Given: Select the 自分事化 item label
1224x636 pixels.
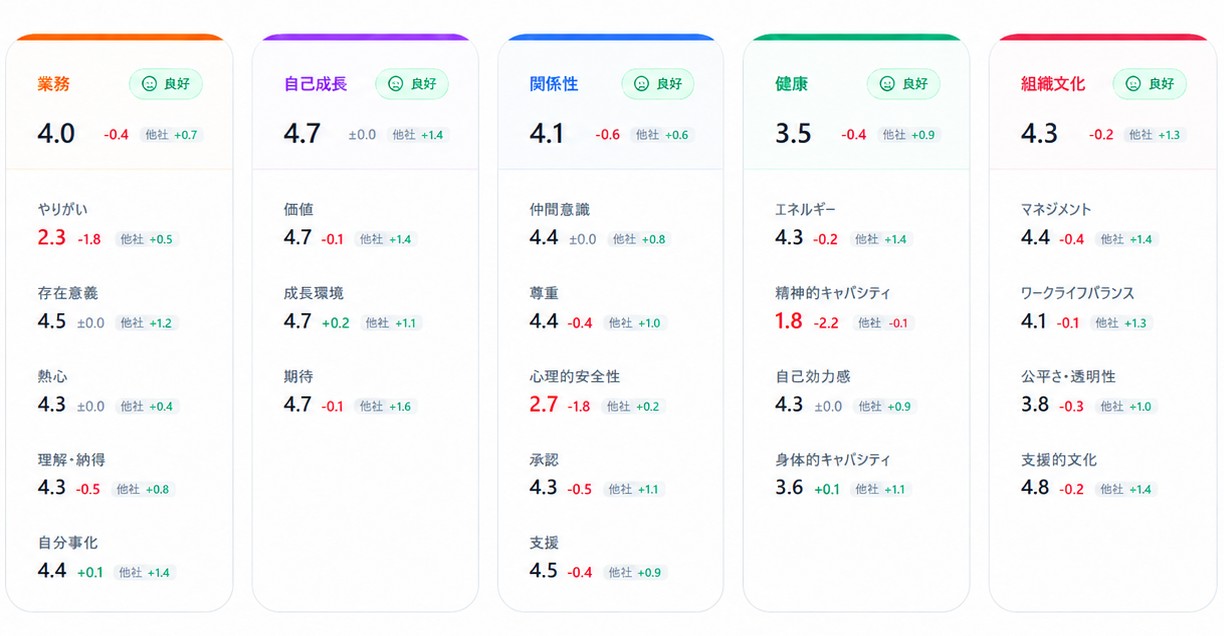Looking at the screenshot, I should [68, 543].
